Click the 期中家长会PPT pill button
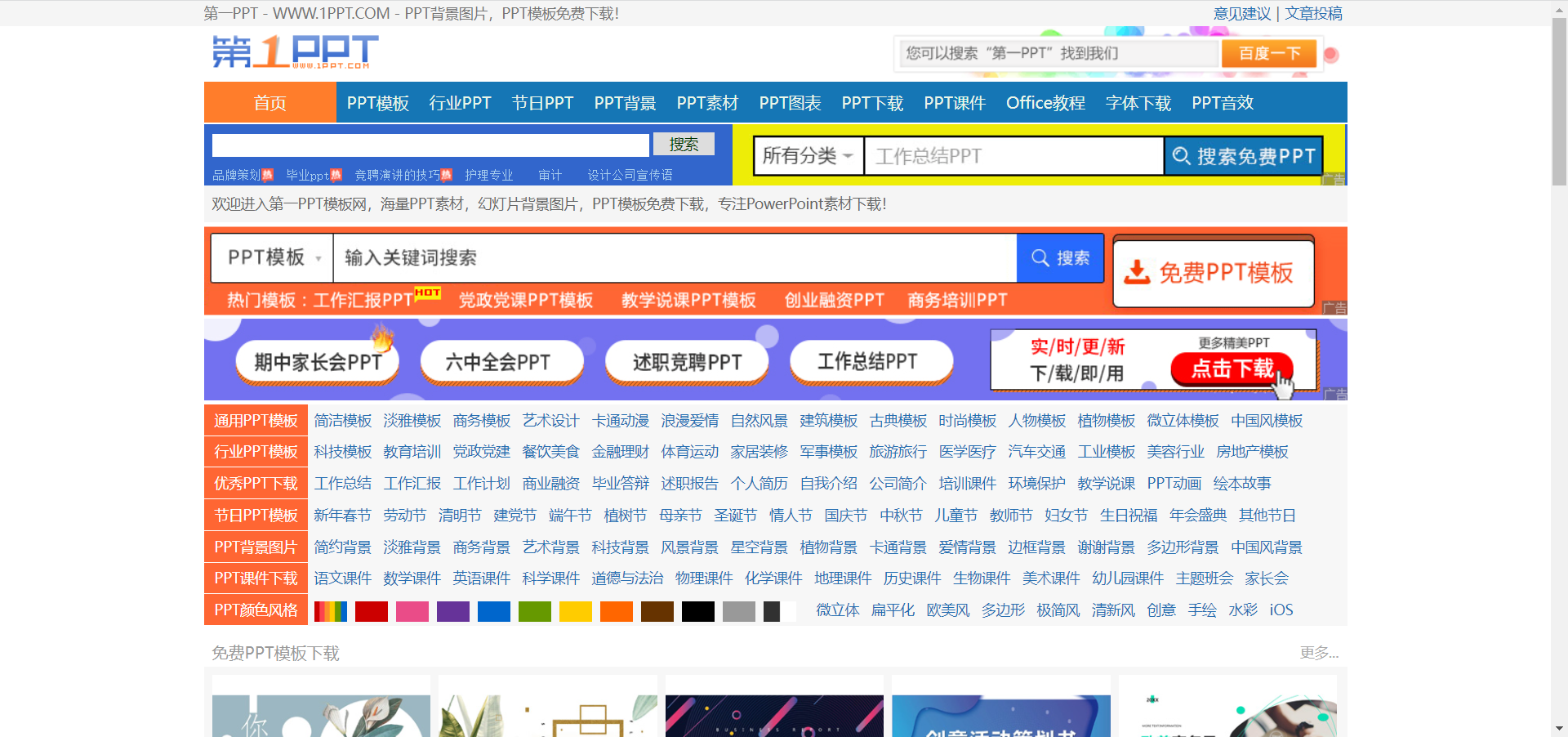The width and height of the screenshot is (1568, 737). pyautogui.click(x=318, y=361)
